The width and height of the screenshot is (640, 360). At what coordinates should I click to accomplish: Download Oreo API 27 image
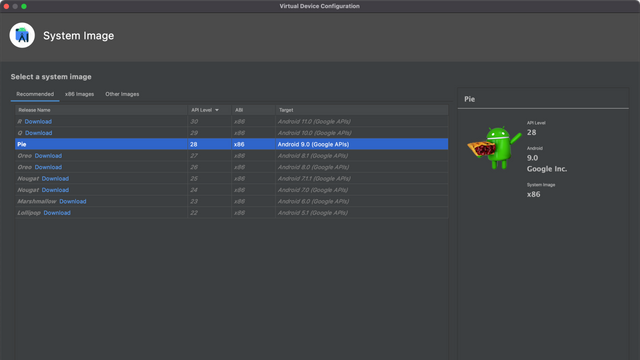click(48, 156)
